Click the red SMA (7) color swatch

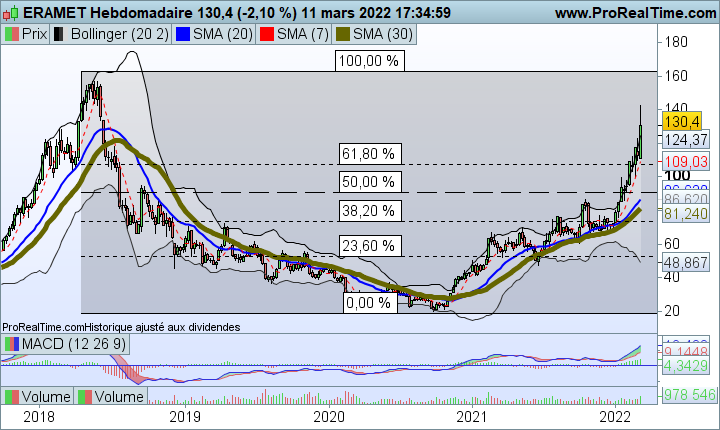tap(267, 34)
